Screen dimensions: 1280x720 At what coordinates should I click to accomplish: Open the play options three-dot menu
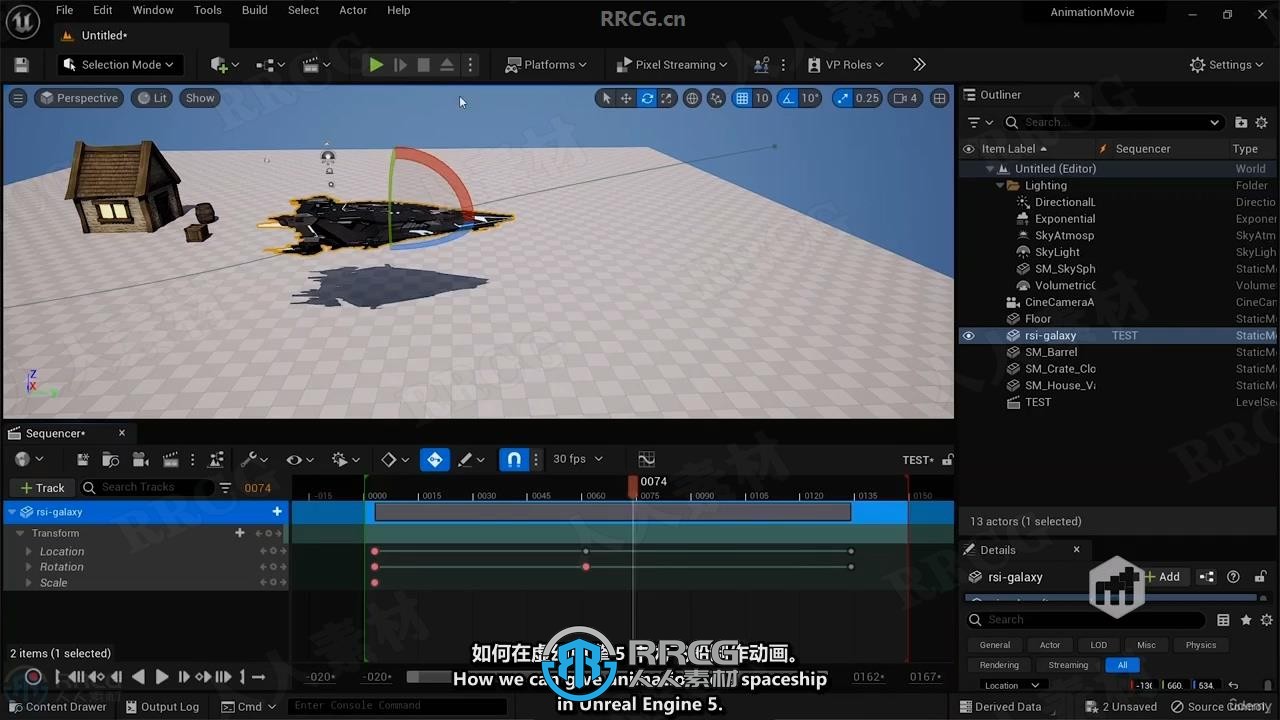click(x=470, y=64)
